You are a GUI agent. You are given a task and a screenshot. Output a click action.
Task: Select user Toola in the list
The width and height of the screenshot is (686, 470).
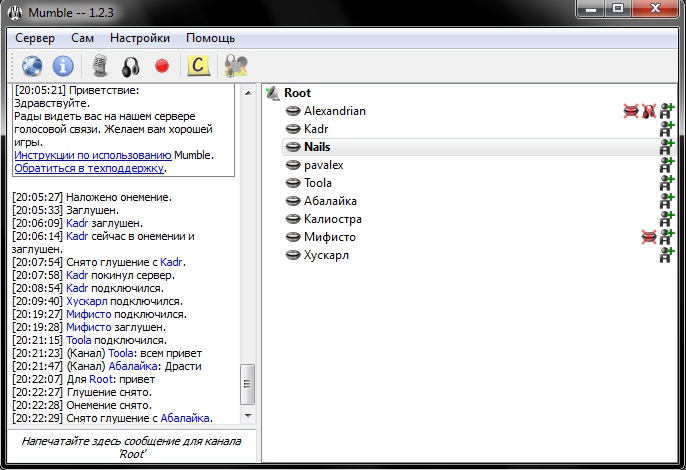click(318, 183)
